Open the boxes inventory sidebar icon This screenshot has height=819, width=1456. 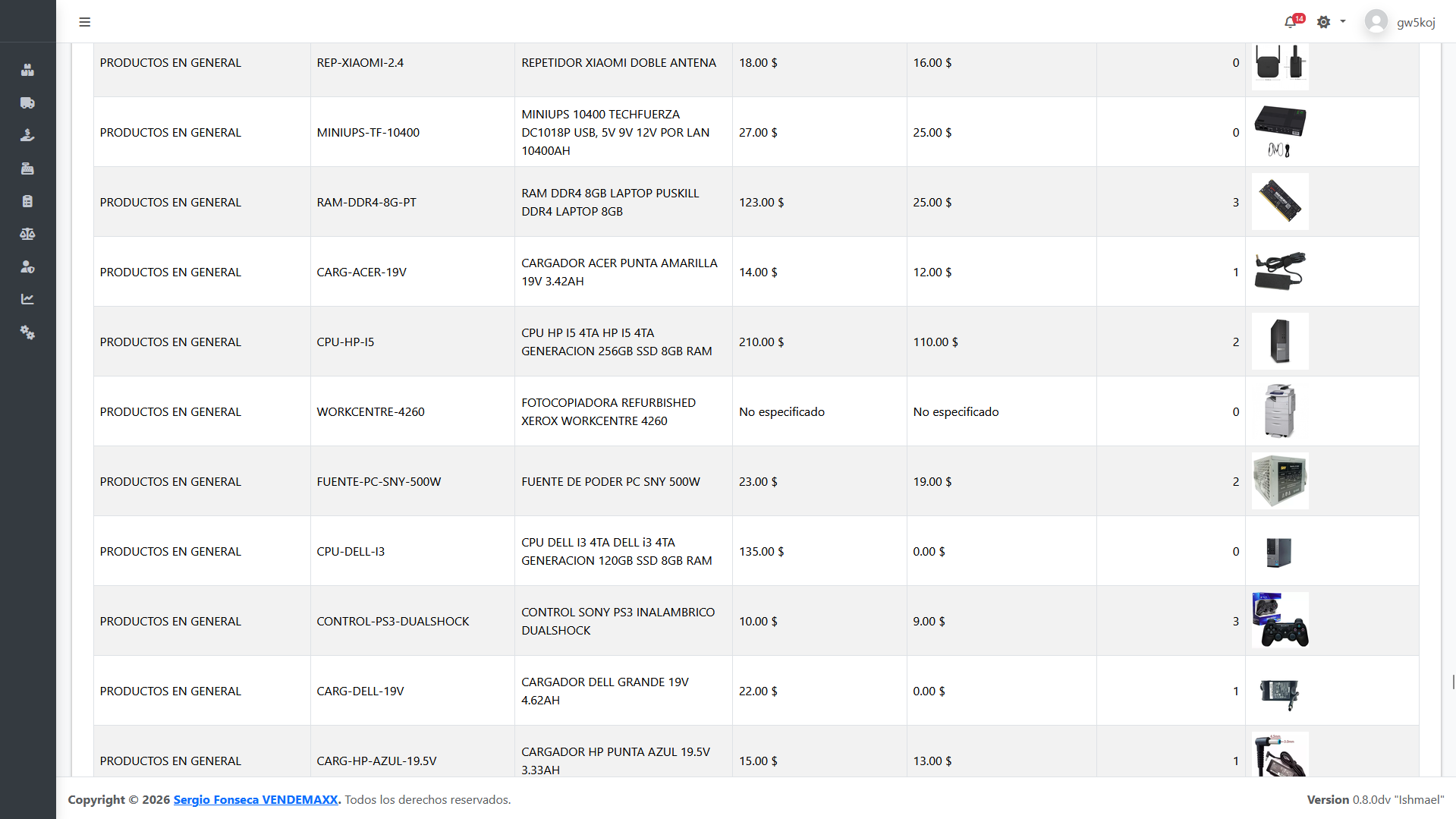[27, 70]
